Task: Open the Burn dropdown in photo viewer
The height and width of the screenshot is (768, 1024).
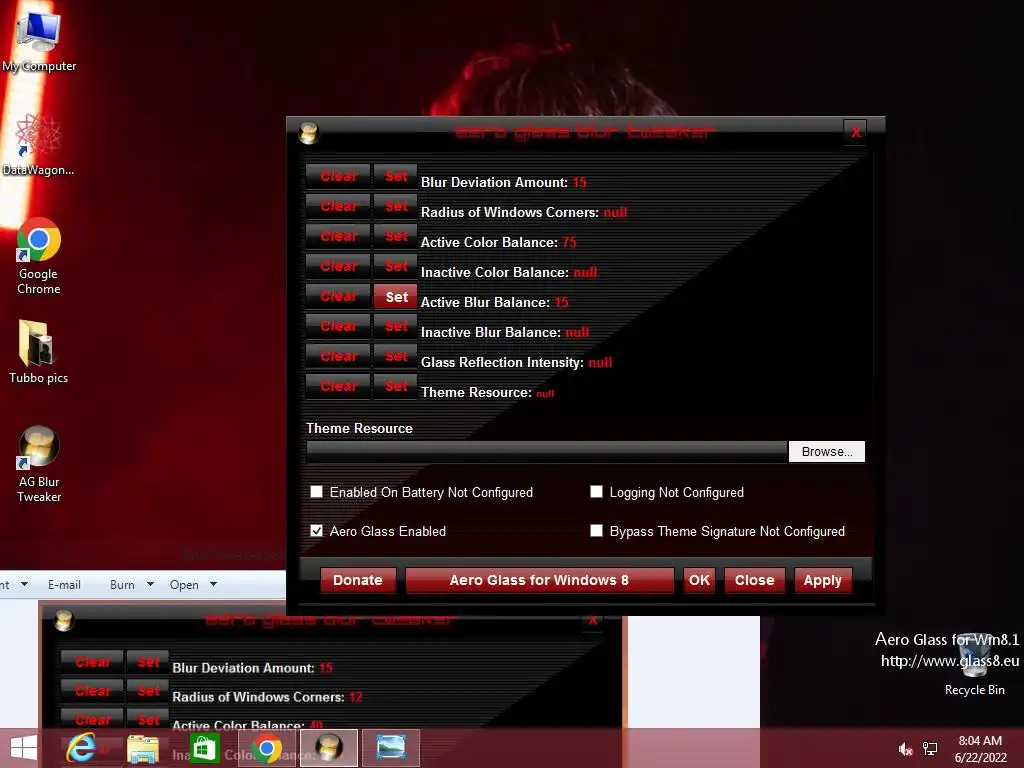Action: [x=131, y=584]
